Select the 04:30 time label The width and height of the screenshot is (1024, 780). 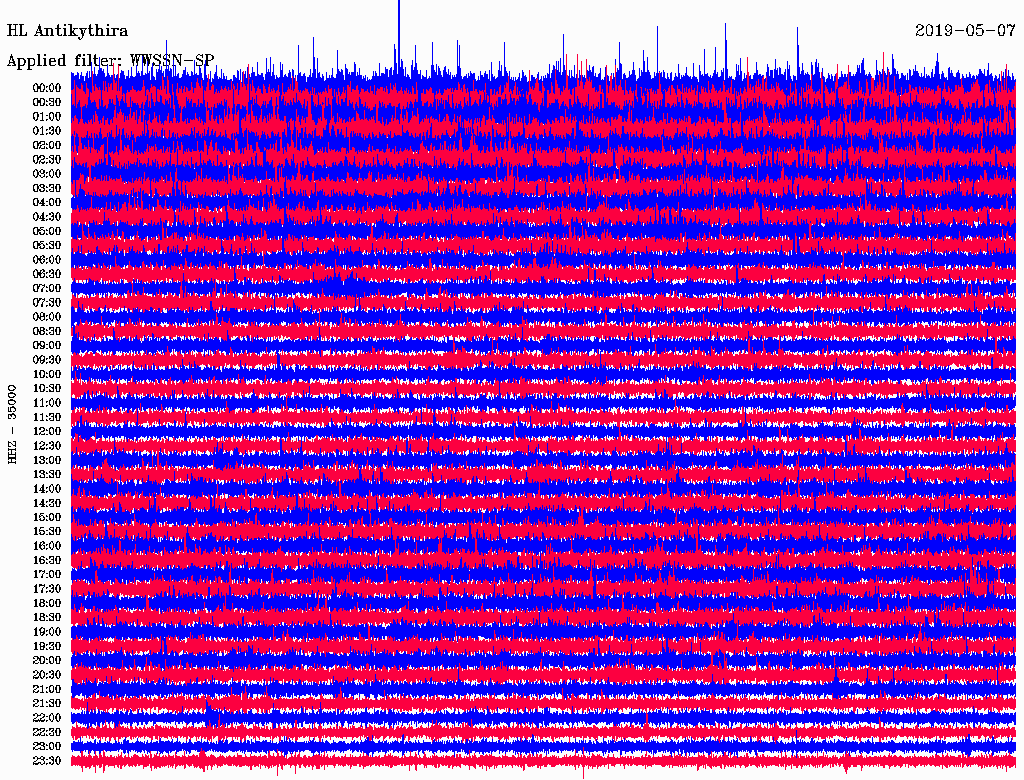(x=46, y=217)
